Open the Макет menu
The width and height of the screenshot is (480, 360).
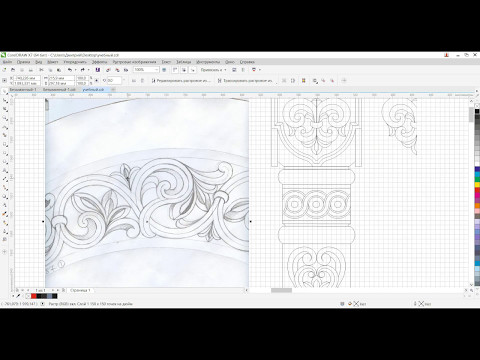pos(53,62)
